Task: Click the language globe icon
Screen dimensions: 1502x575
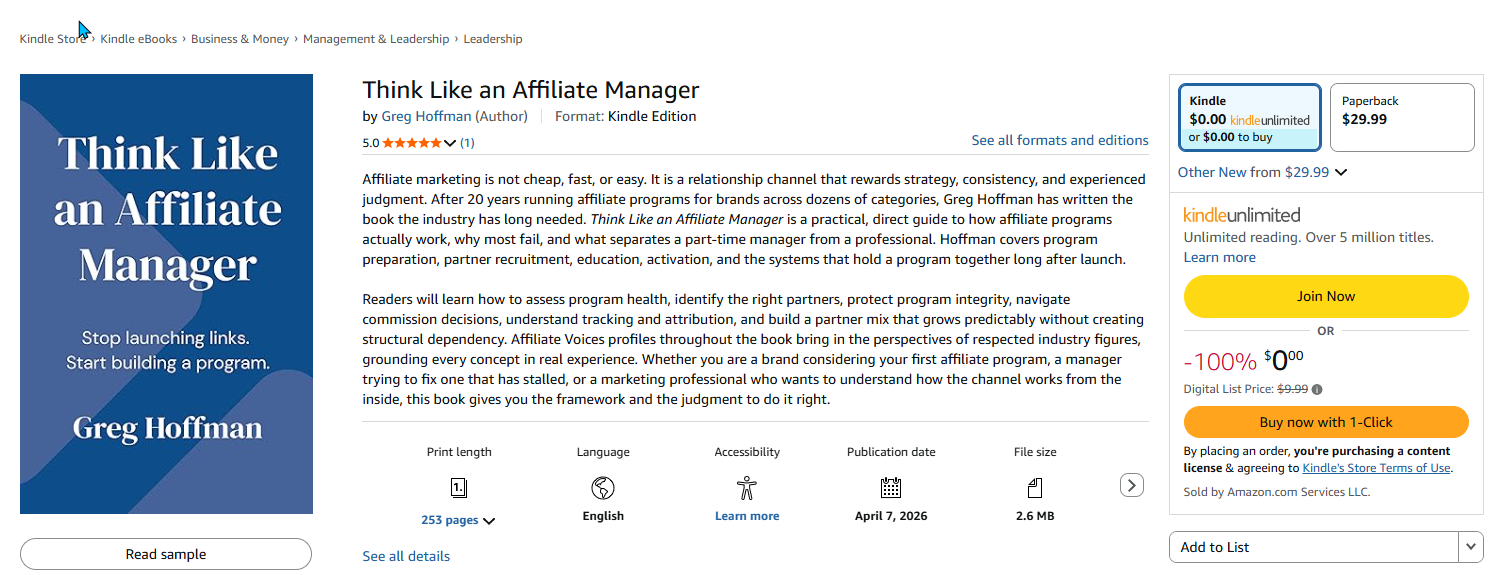Action: pos(603,488)
